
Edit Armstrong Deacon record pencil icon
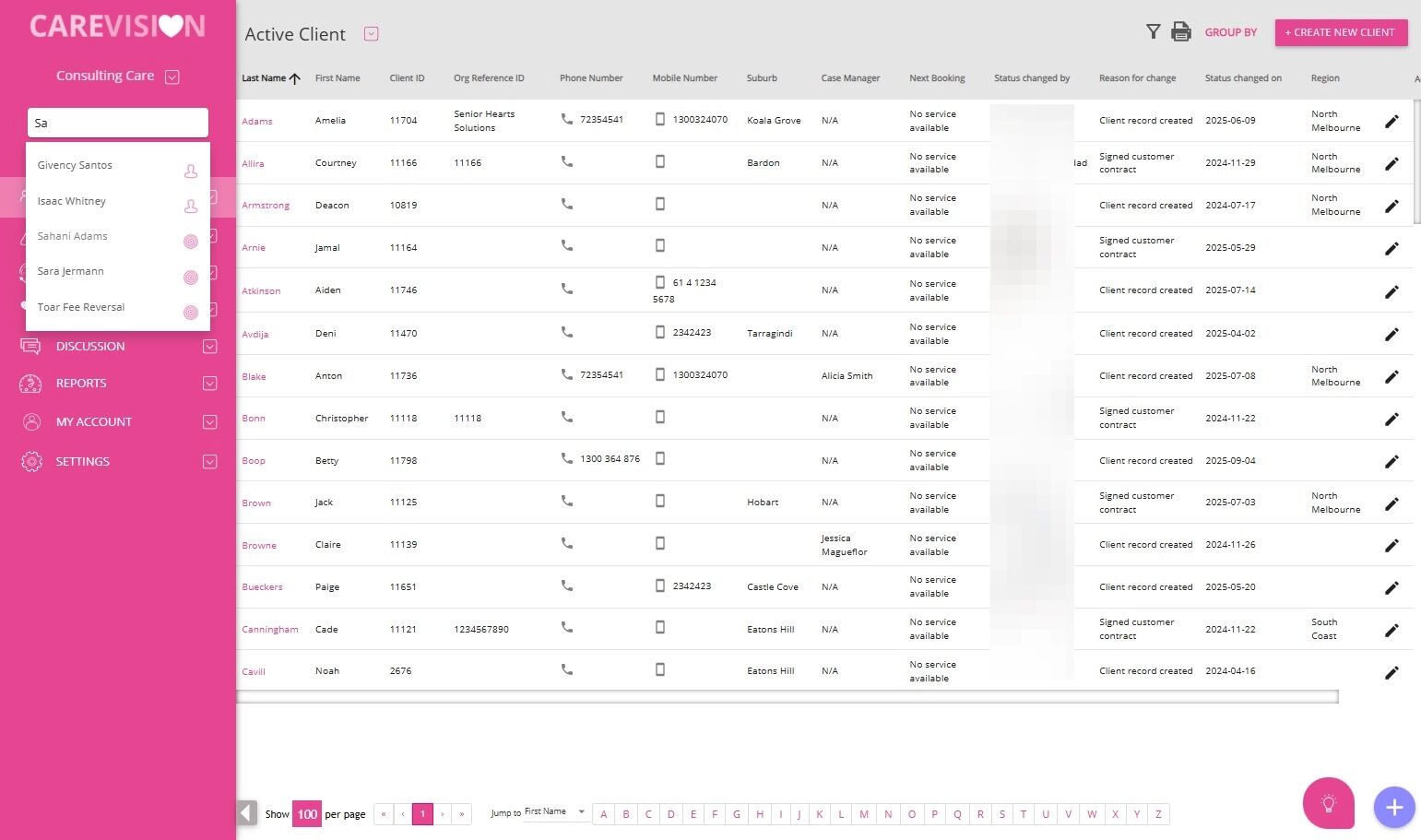tap(1392, 206)
